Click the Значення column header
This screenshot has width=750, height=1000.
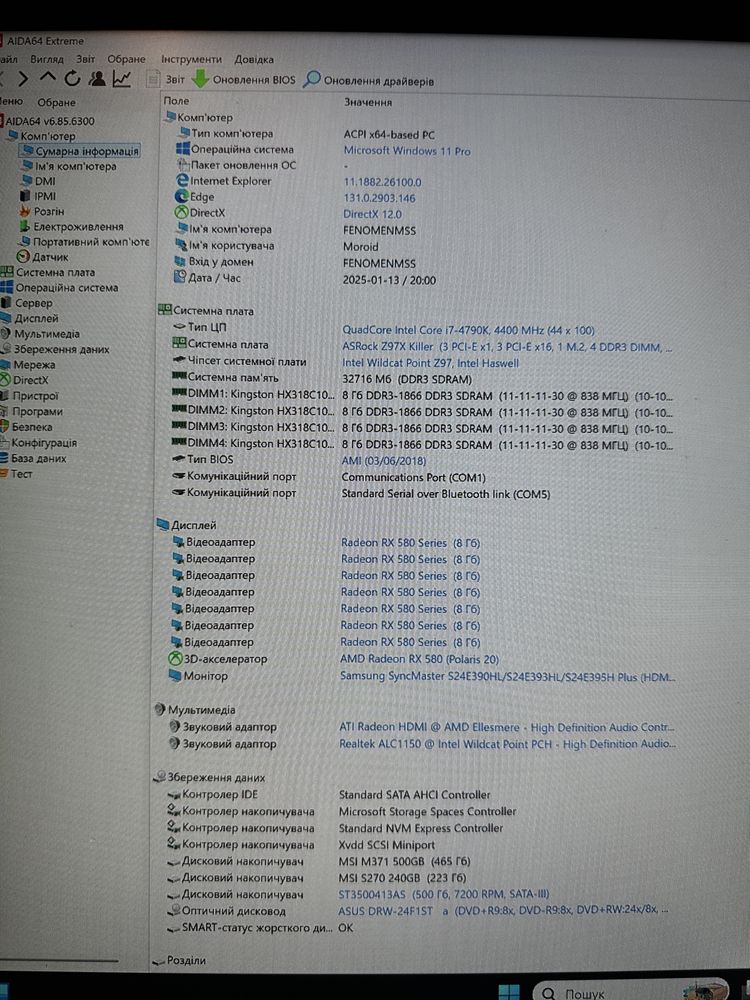coord(368,102)
